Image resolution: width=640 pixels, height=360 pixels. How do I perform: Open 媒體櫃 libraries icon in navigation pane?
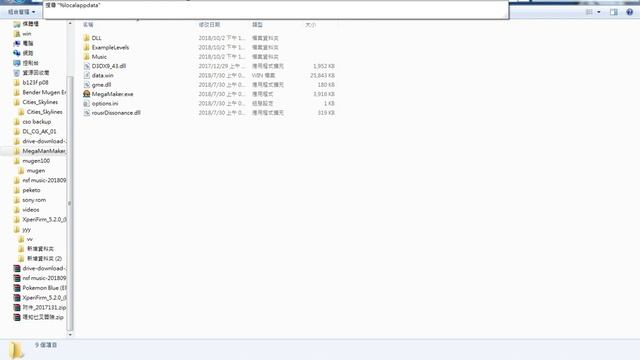click(x=17, y=24)
